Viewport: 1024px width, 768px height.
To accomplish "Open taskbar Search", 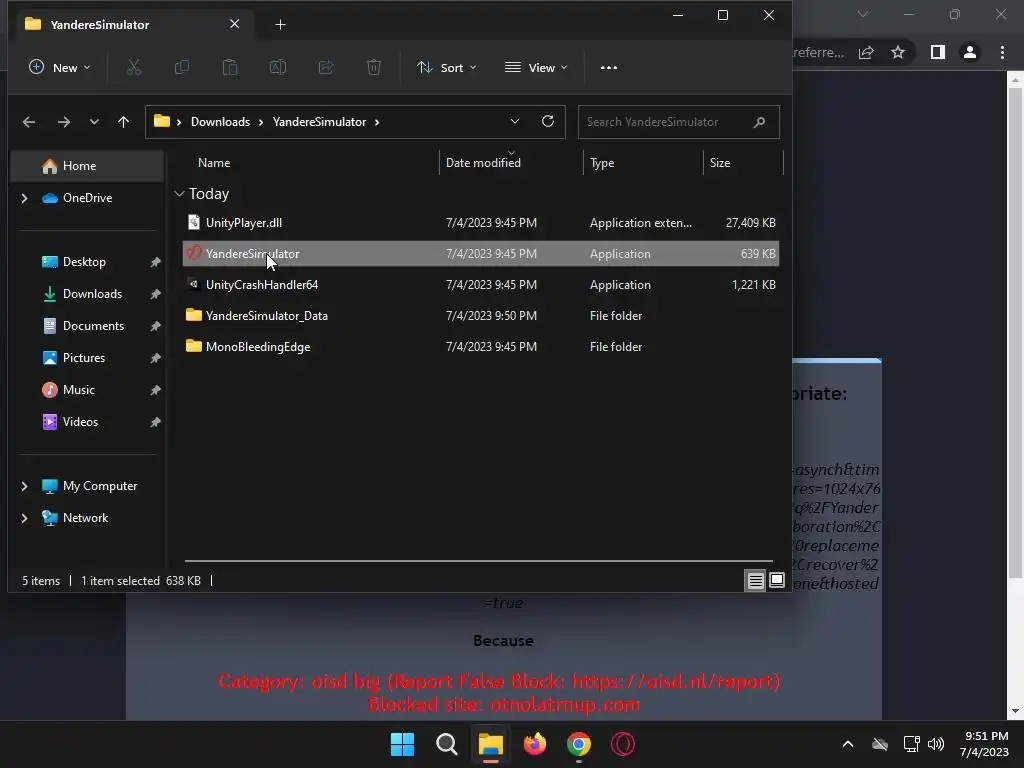I will (x=447, y=744).
